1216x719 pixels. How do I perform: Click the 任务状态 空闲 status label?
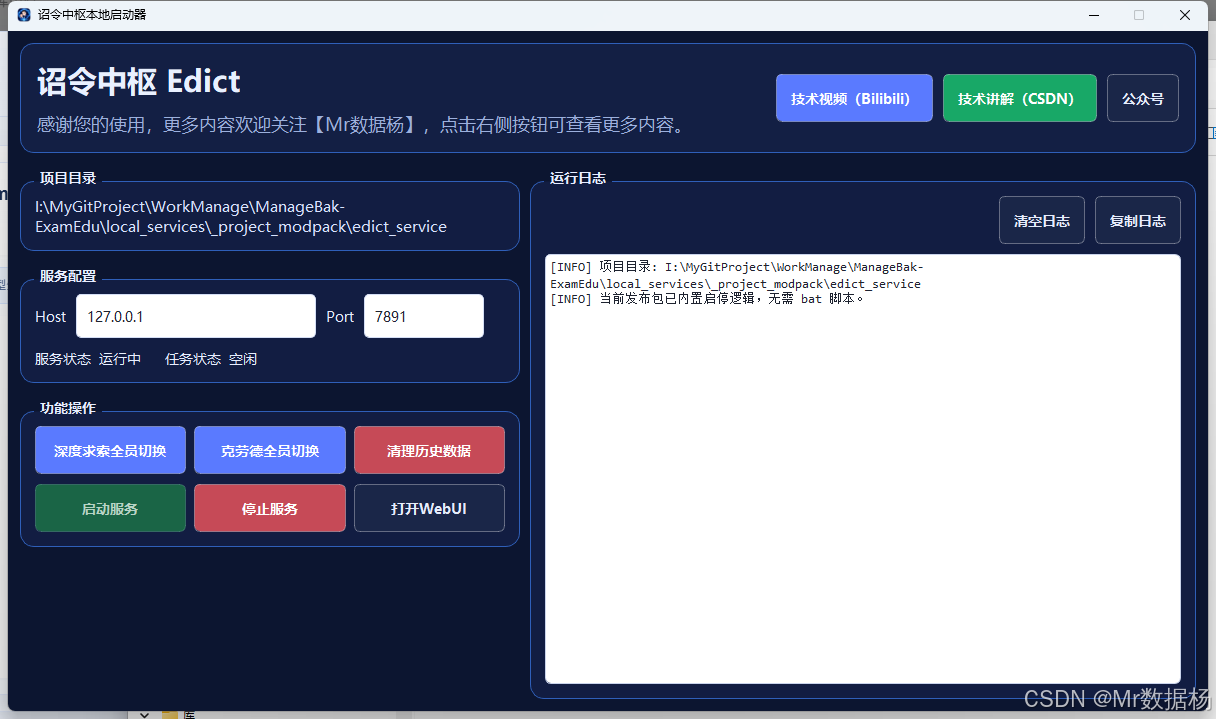click(212, 359)
